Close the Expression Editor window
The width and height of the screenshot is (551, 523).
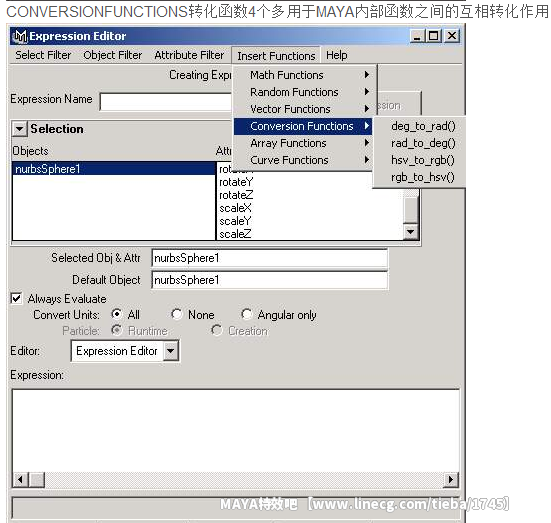pyautogui.click(x=452, y=36)
